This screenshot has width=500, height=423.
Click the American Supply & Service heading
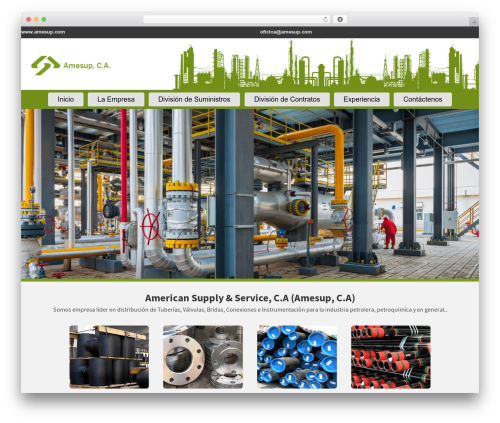(x=250, y=298)
